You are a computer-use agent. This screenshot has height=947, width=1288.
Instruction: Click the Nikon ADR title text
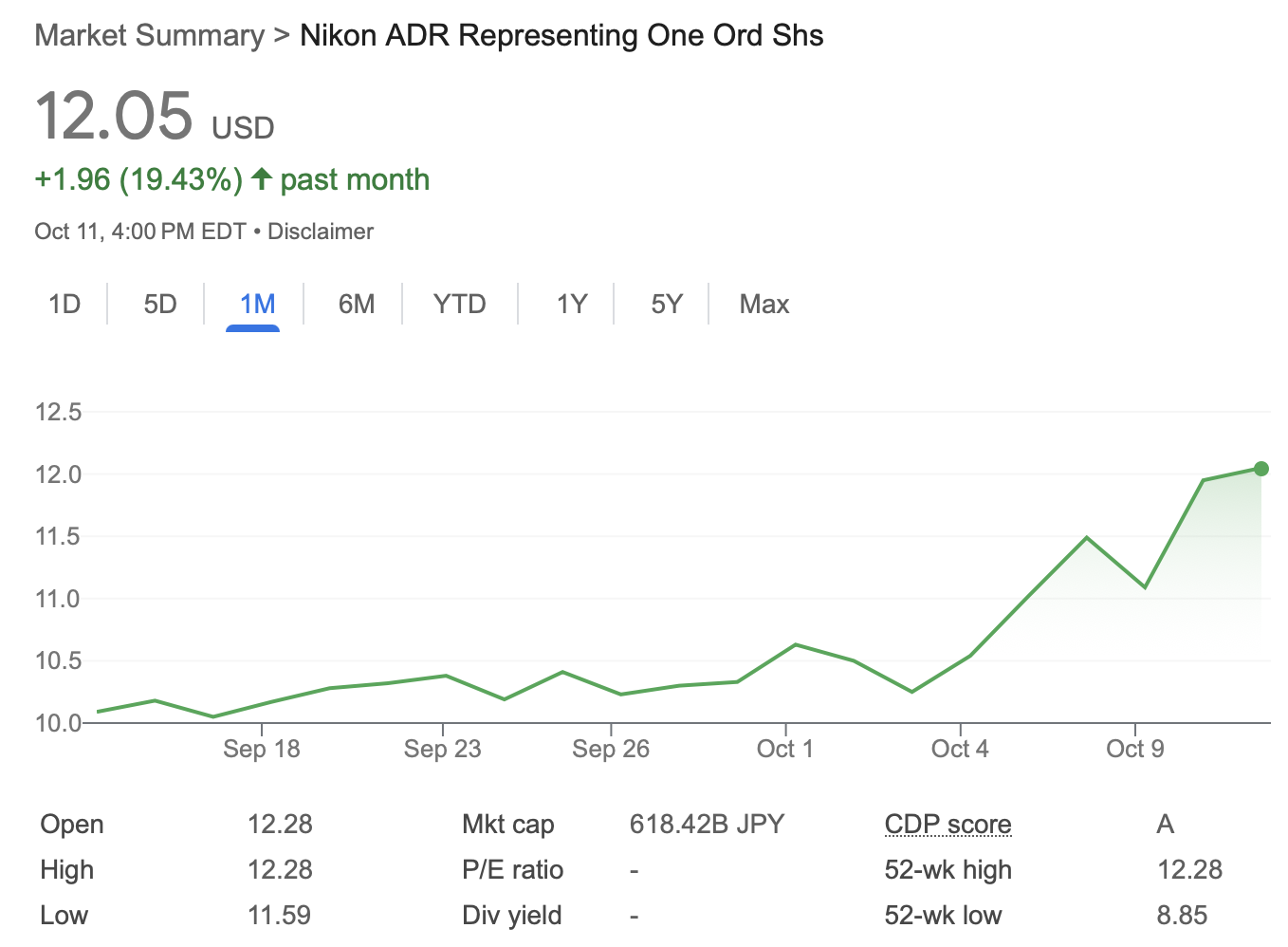561,36
